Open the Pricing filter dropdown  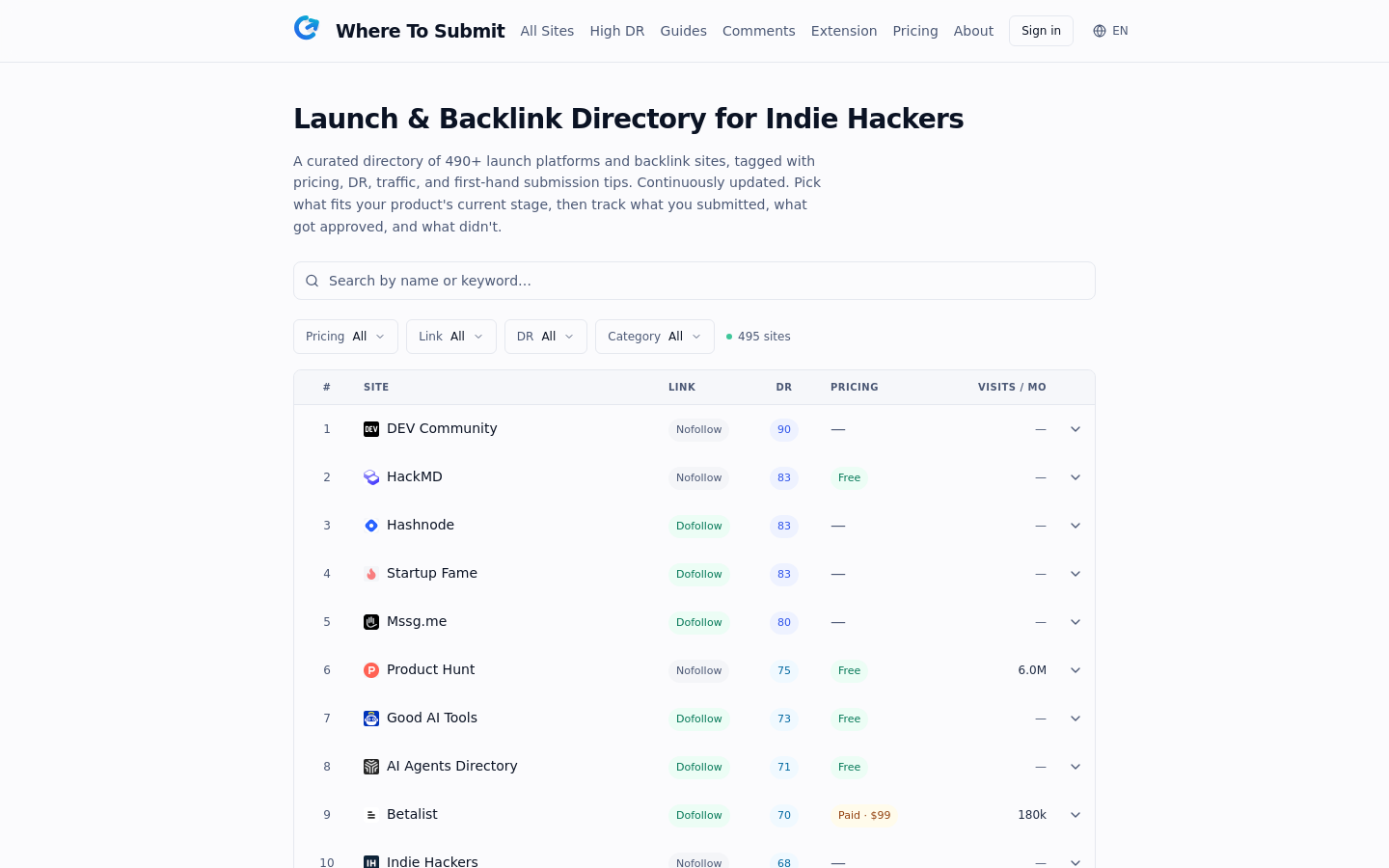pyautogui.click(x=345, y=337)
